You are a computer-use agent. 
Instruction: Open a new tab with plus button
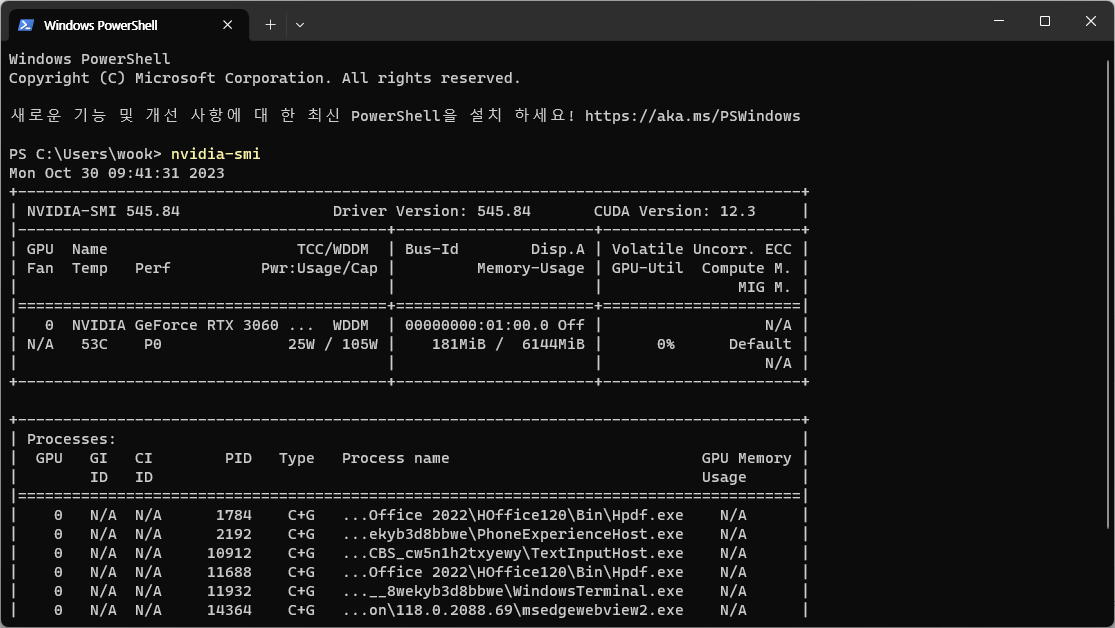[x=270, y=25]
